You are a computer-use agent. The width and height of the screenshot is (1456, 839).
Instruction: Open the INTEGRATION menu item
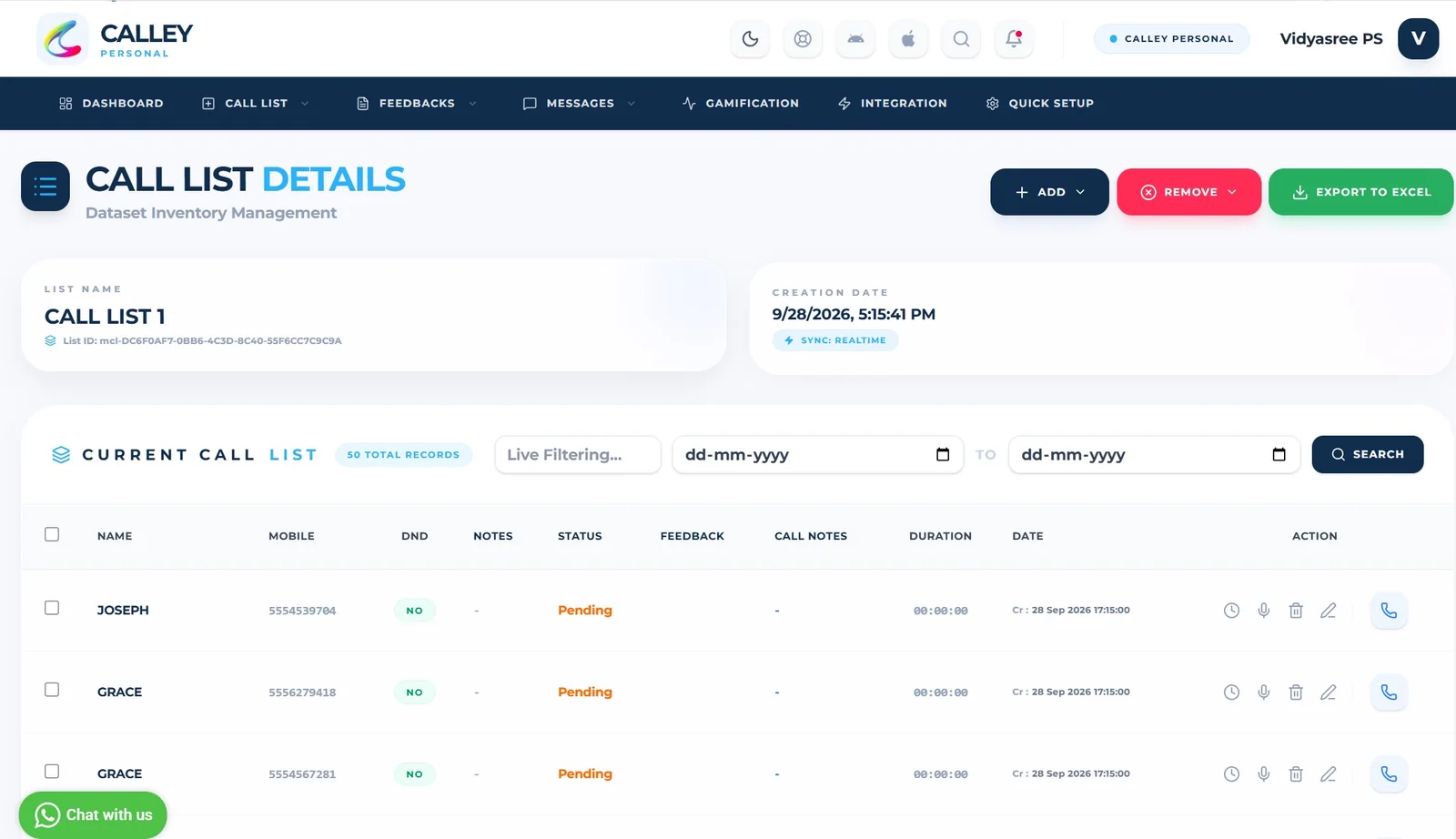pos(893,104)
